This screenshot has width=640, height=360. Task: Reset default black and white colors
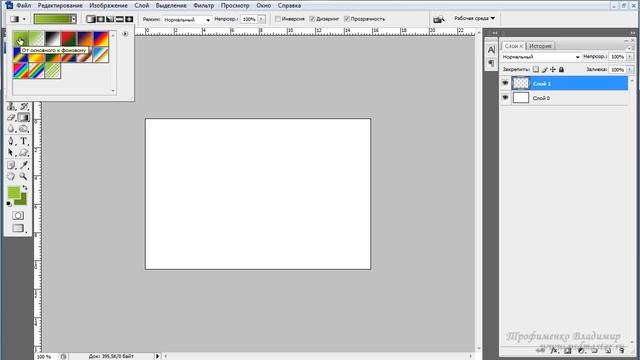[x=9, y=203]
